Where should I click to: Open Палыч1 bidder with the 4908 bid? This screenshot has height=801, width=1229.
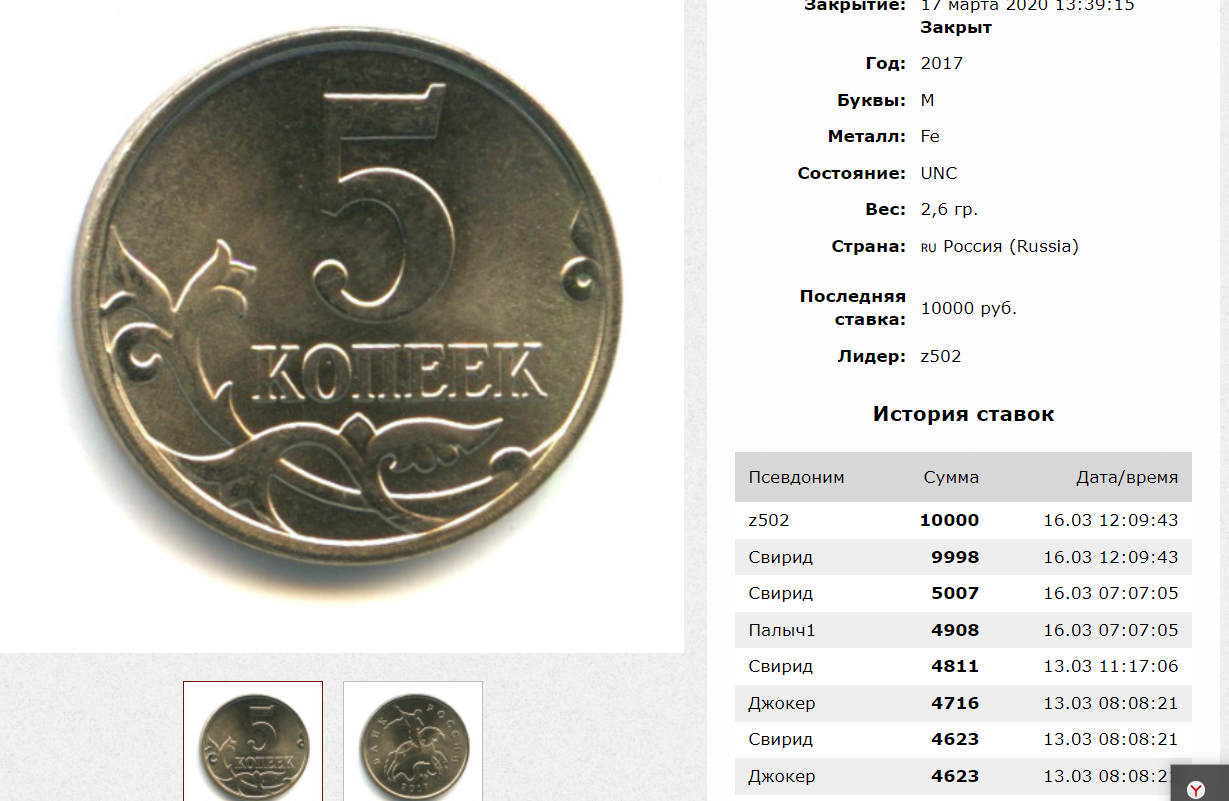click(782, 630)
